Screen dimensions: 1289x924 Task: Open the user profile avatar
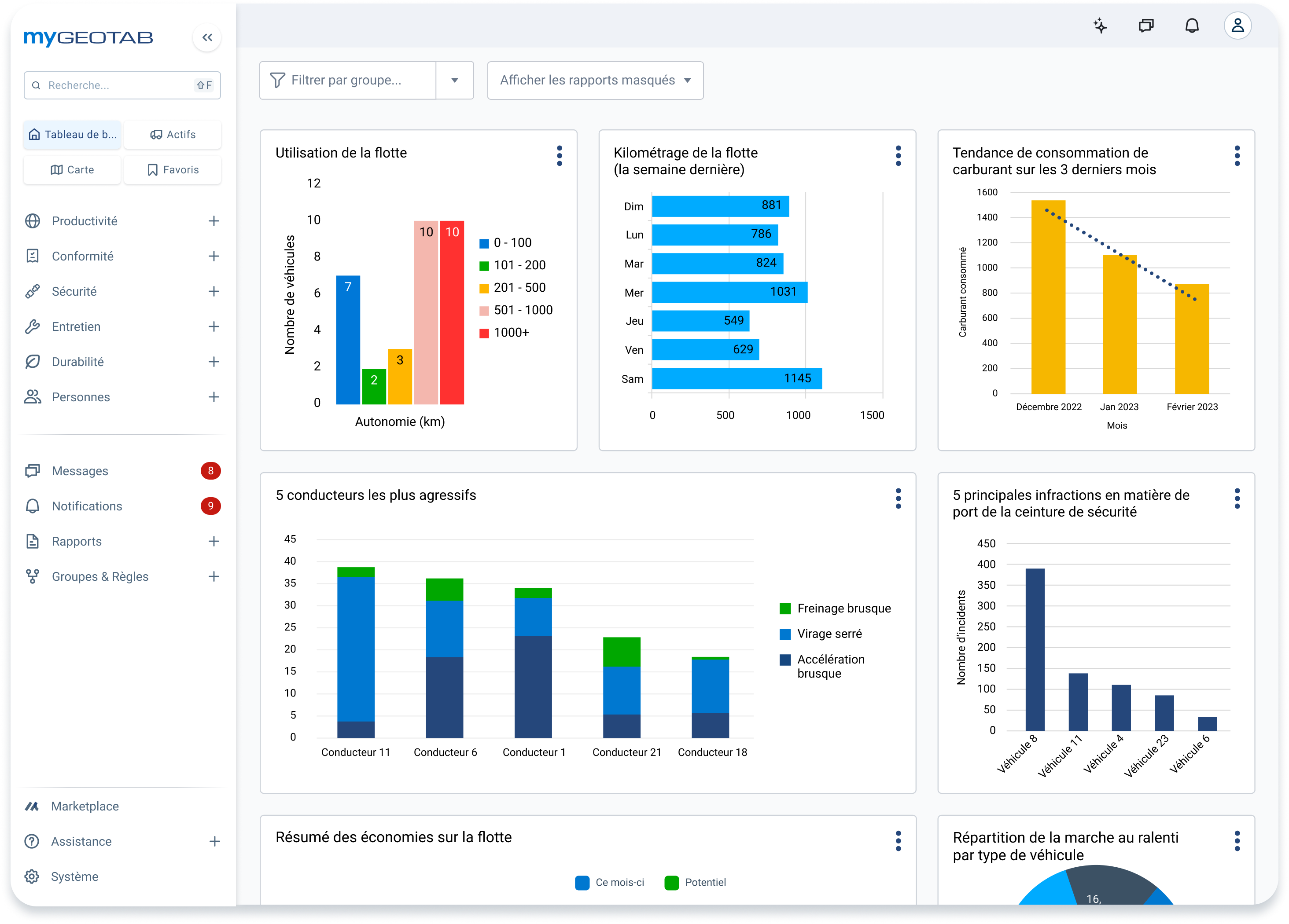click(1238, 26)
